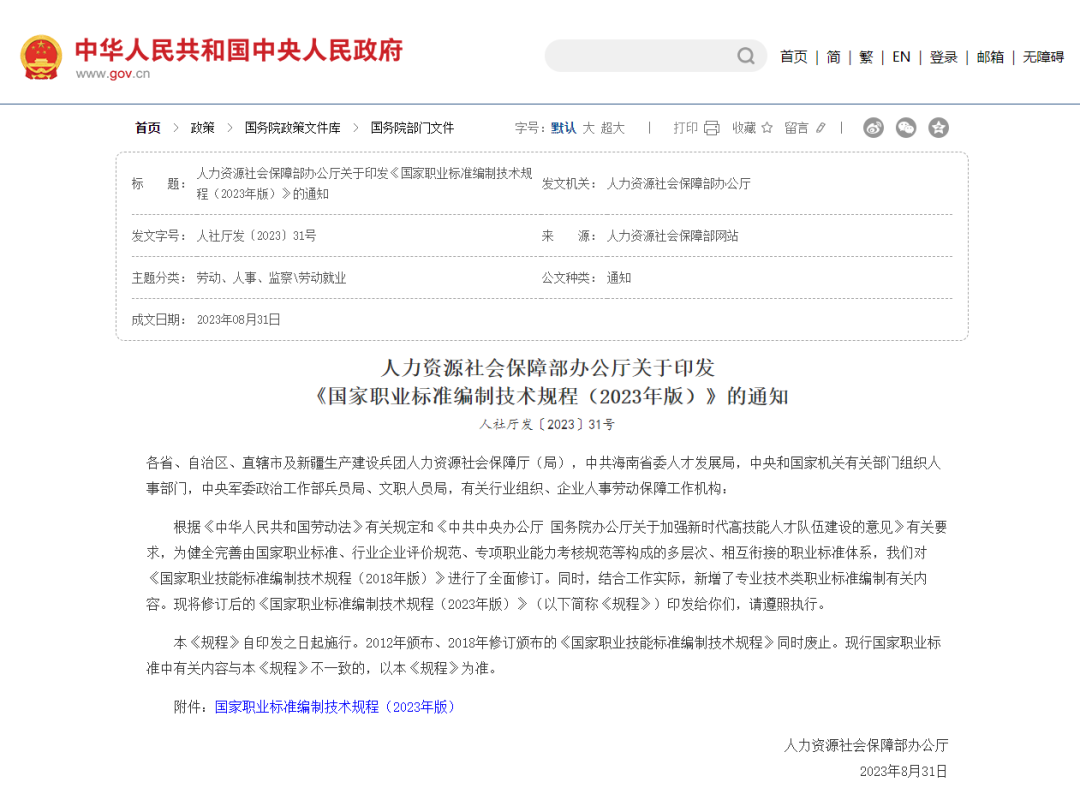Open attachment 国家职业标准编制技术规程（2023年版）
The image size is (1080, 788).
(x=335, y=707)
